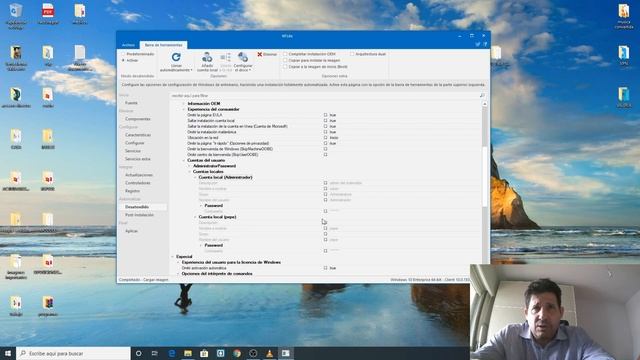Image resolution: width=640 pixels, height=360 pixels.
Task: Select the NTLite taskbar button
Action: (286, 353)
